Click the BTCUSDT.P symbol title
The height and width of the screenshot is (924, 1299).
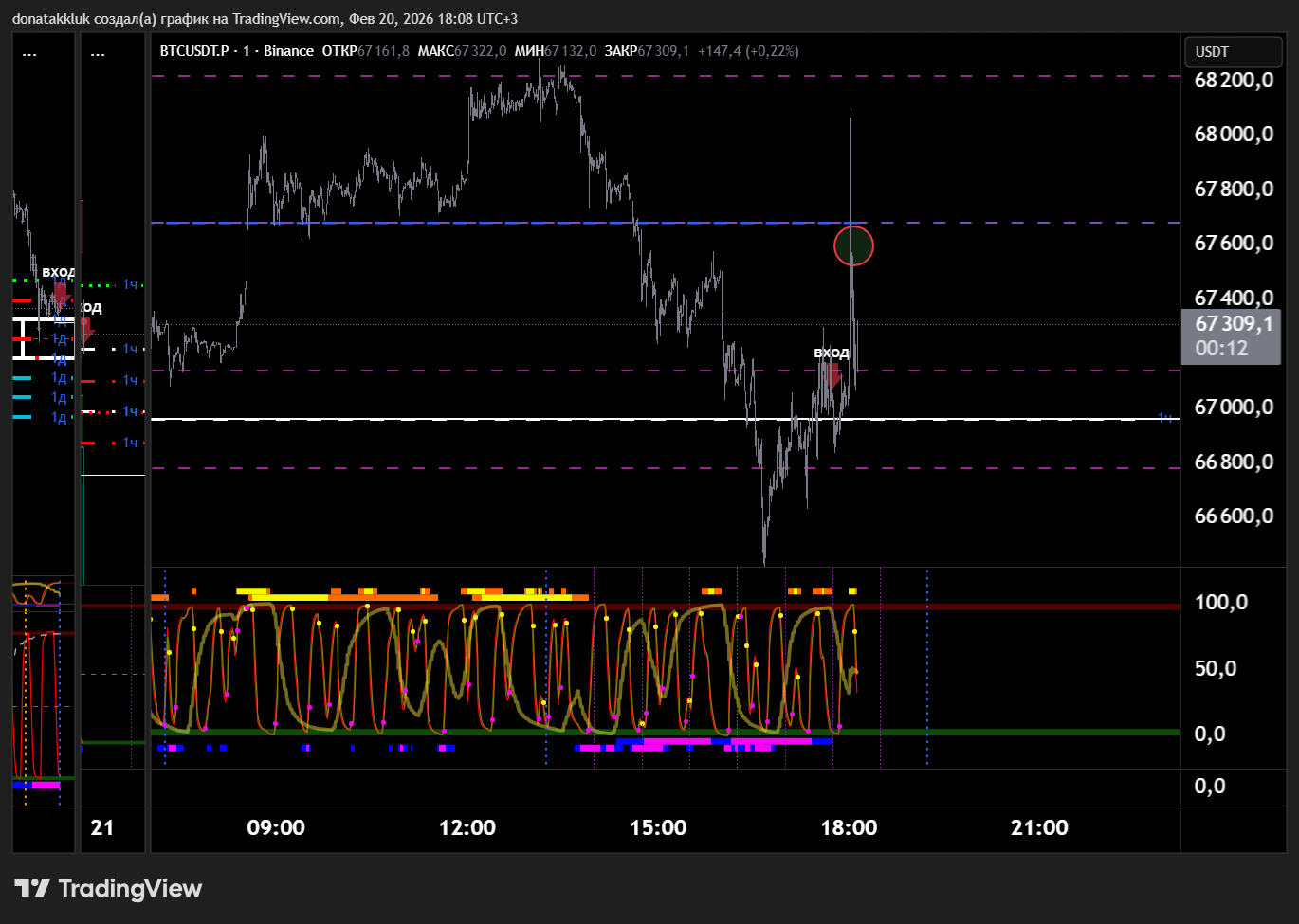coord(194,51)
